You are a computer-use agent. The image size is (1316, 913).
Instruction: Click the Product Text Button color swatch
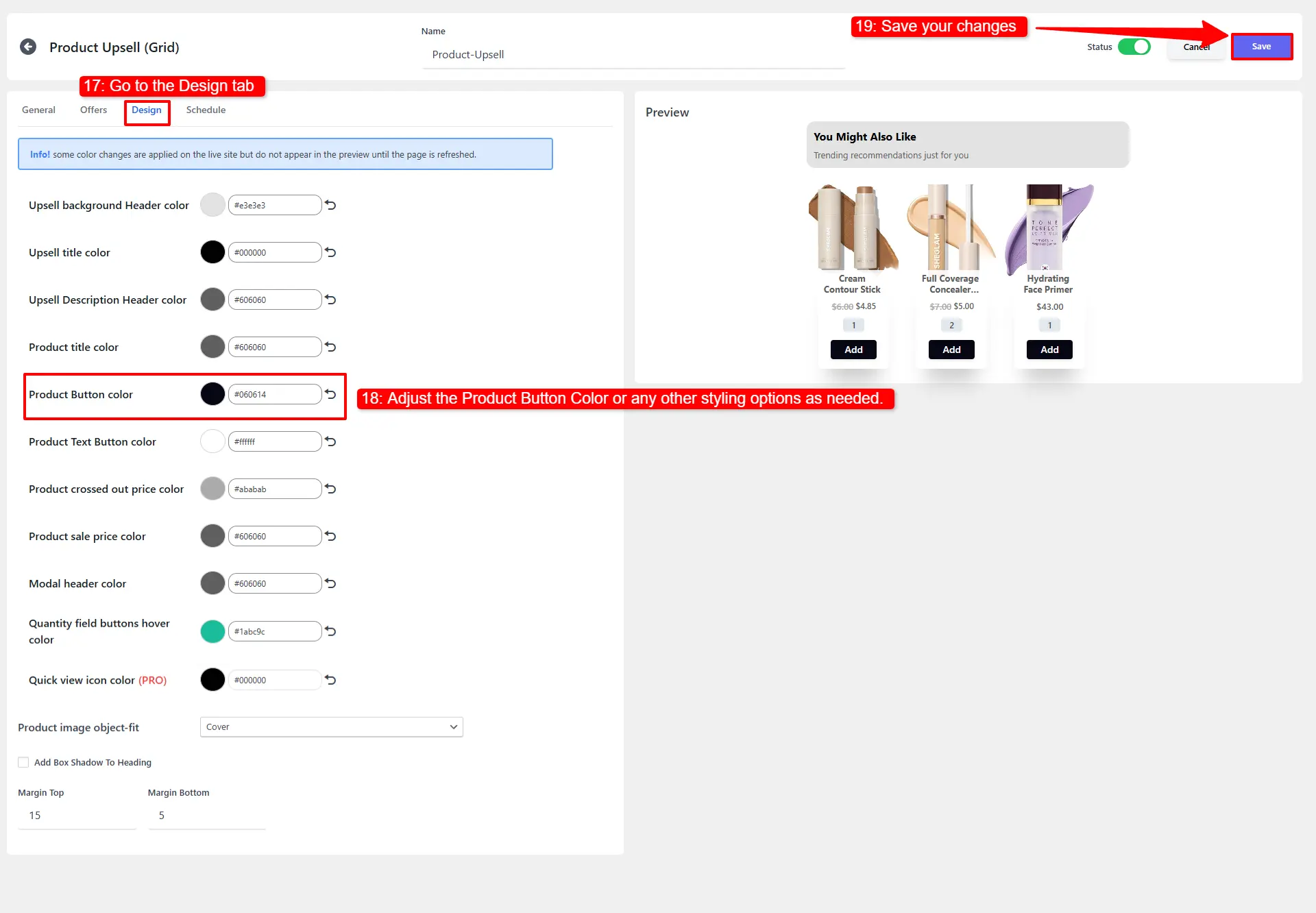(212, 441)
